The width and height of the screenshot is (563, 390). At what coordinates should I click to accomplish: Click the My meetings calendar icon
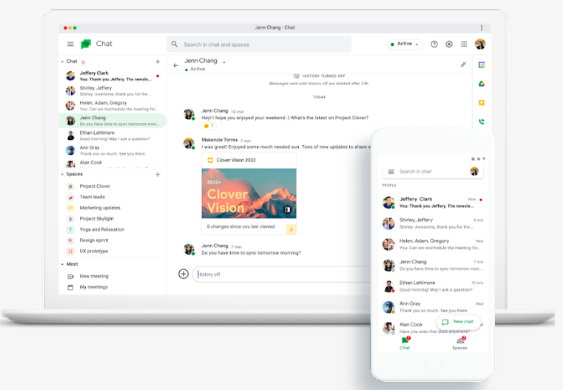tap(70, 287)
